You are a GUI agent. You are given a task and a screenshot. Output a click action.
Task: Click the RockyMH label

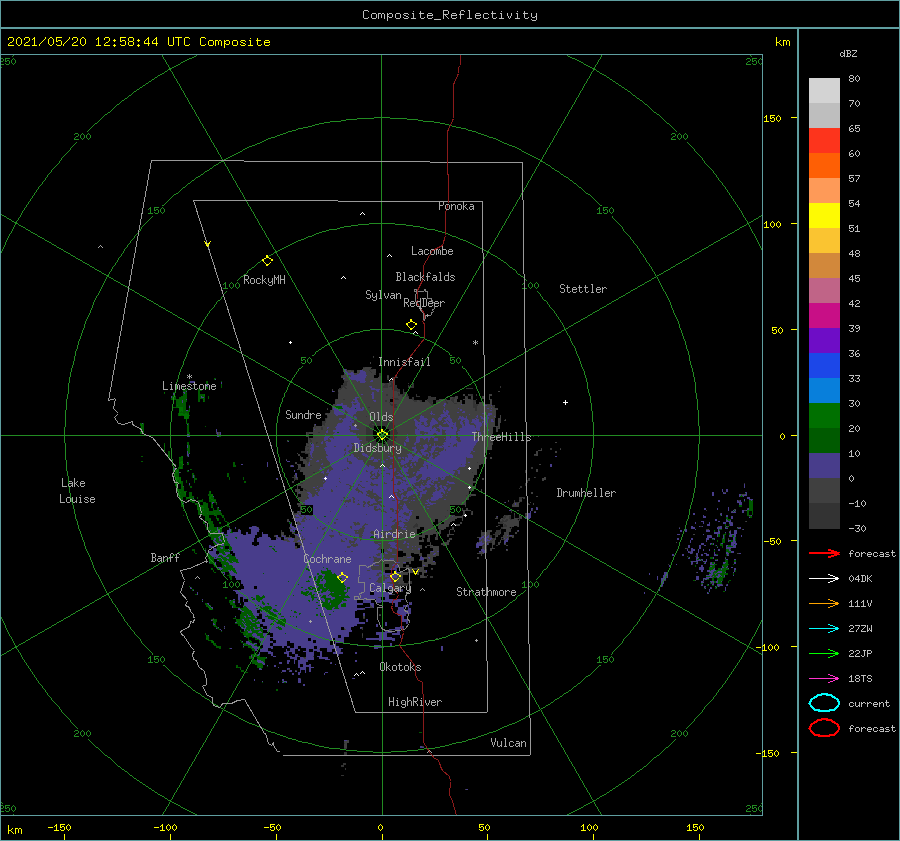coord(264,280)
